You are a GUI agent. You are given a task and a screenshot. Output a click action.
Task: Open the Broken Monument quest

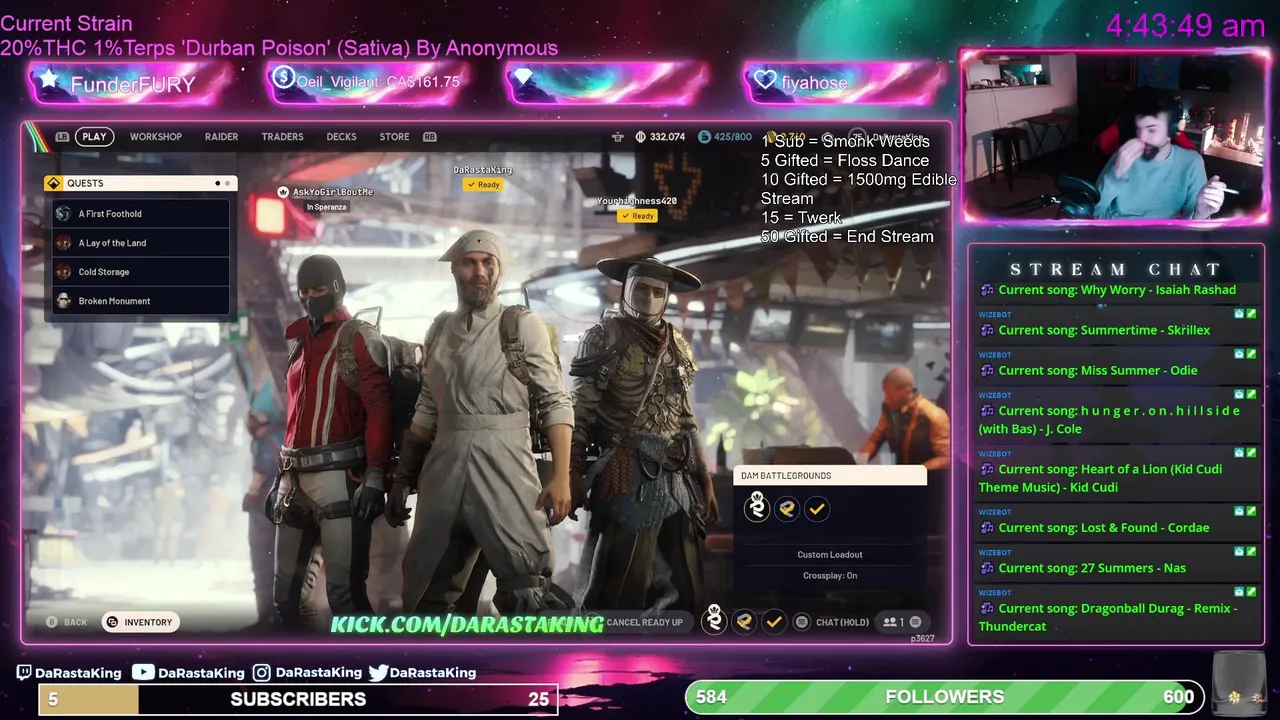click(141, 301)
